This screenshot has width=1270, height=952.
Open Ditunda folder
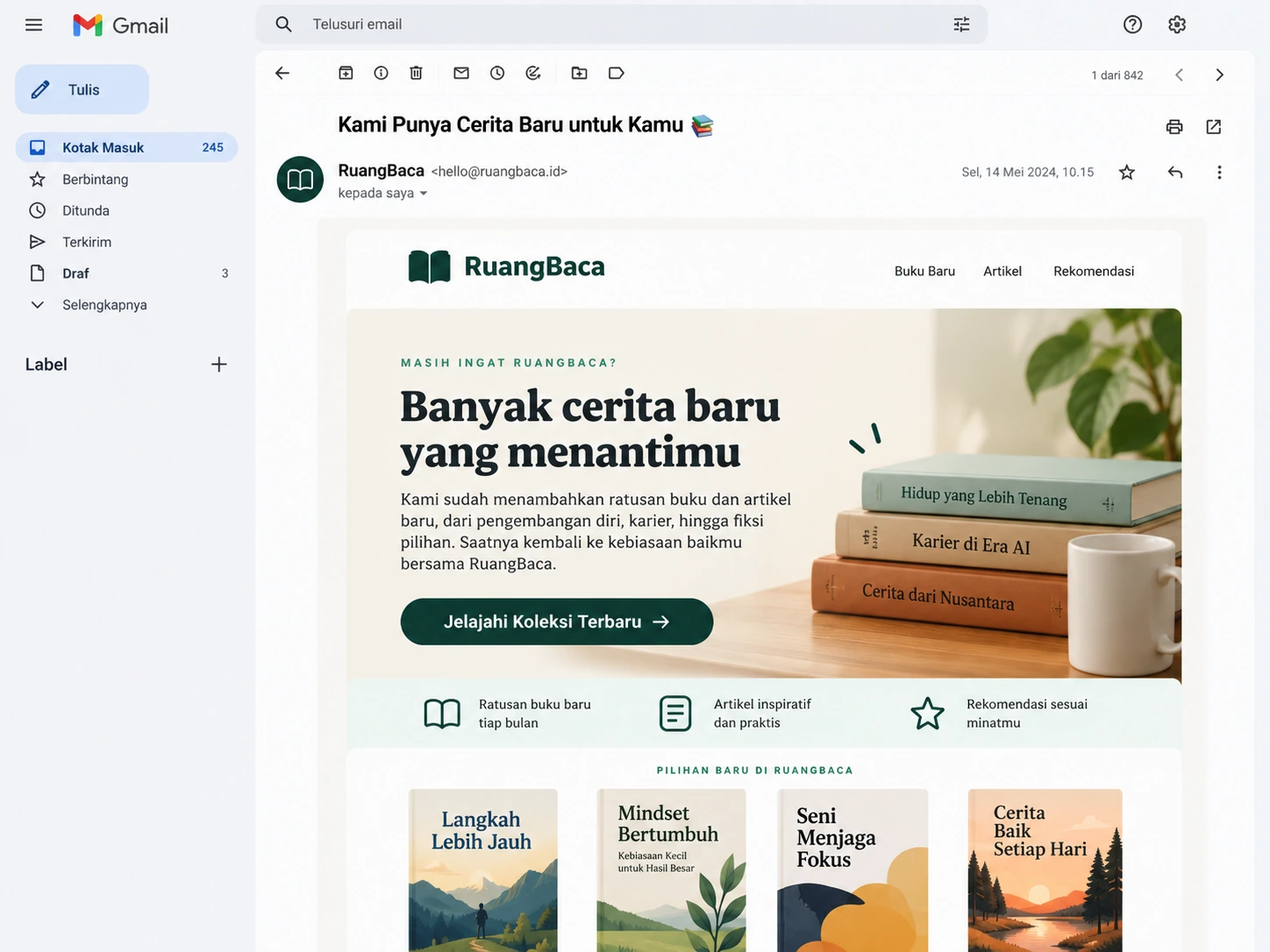[126, 210]
